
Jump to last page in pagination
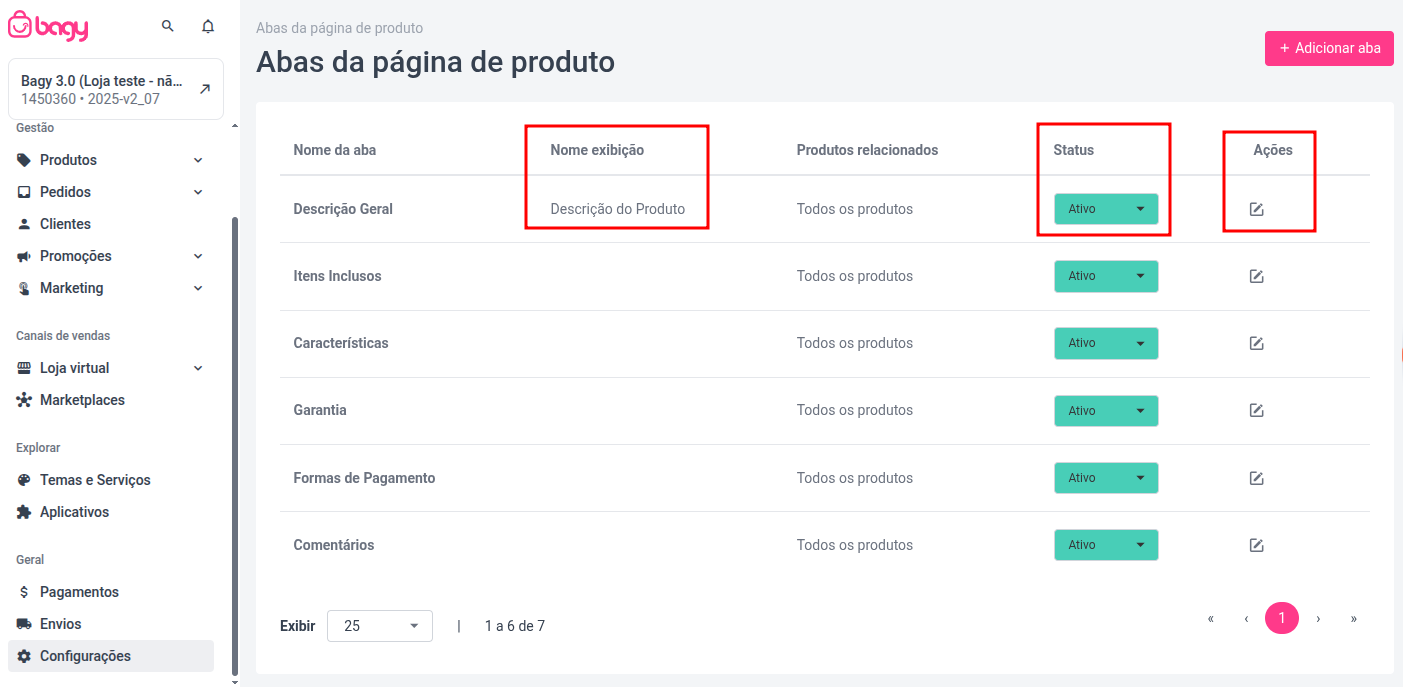pyautogui.click(x=1353, y=619)
